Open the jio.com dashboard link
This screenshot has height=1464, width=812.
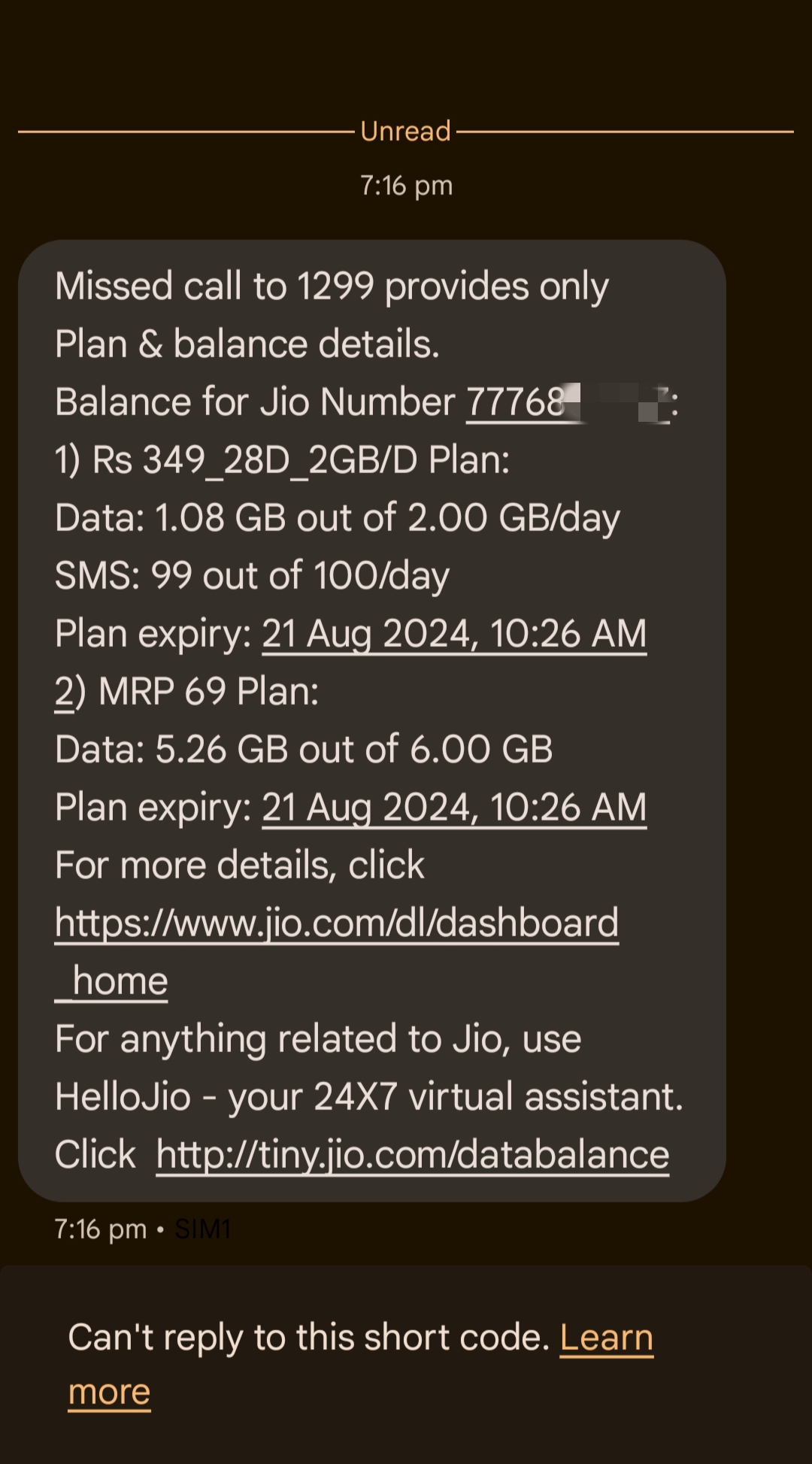336,923
